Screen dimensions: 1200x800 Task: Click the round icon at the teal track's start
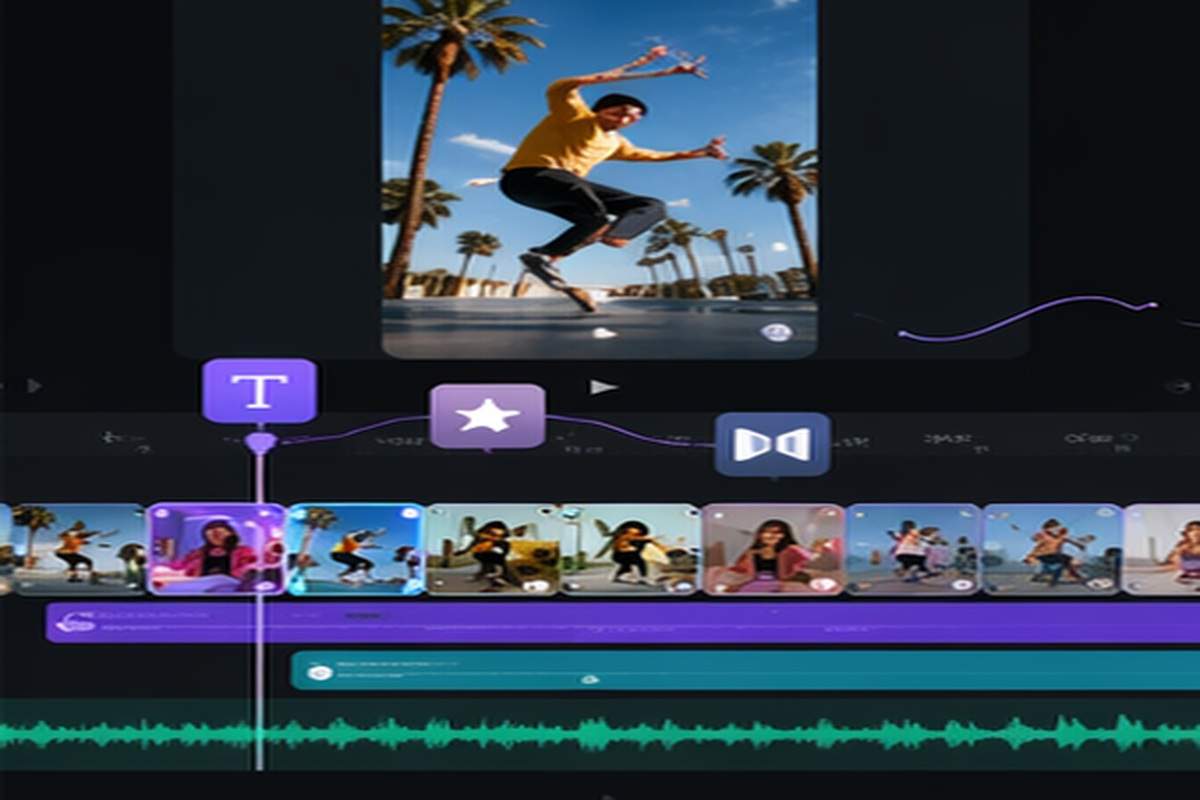(x=319, y=672)
